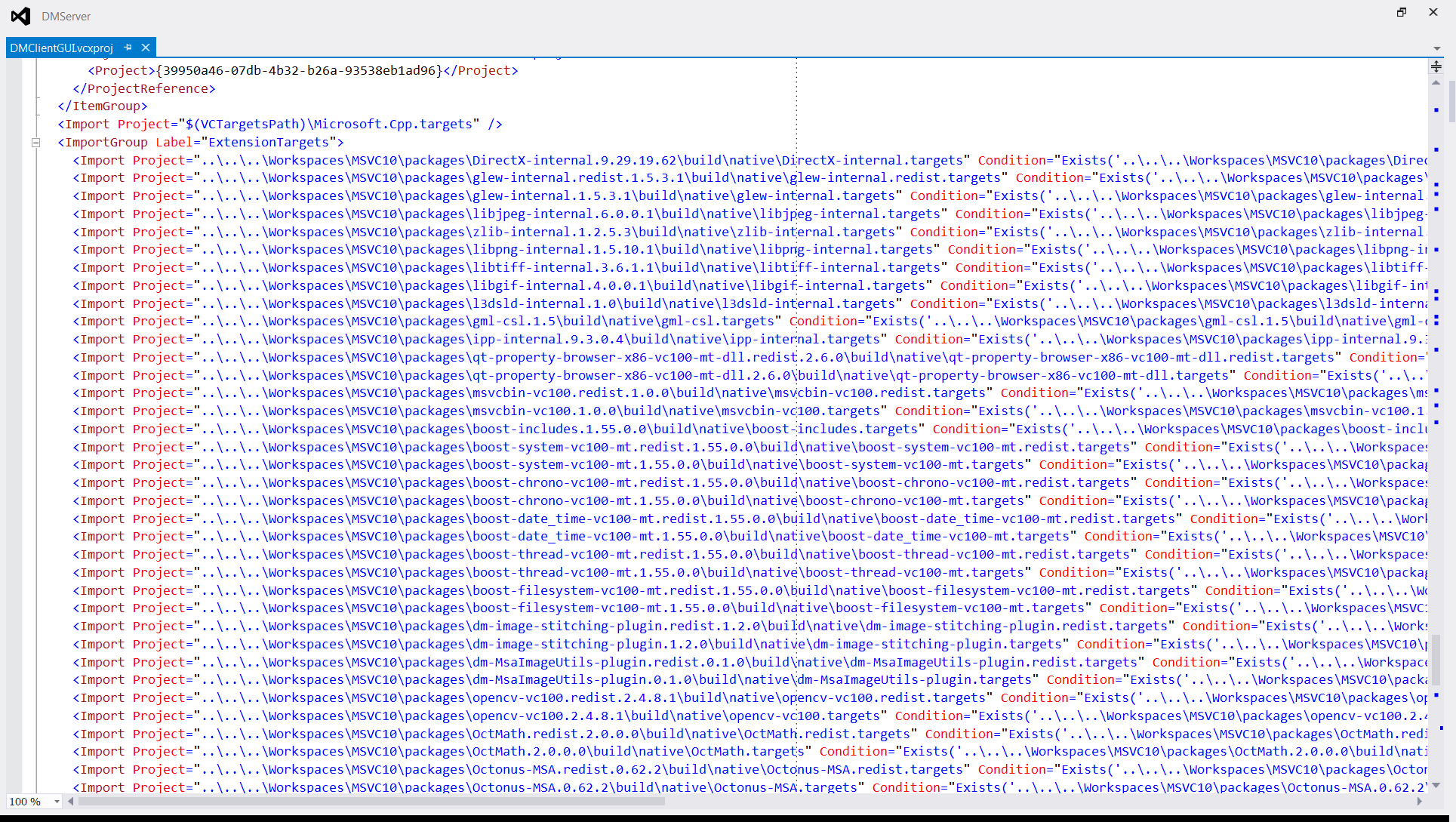Click the boost-system-vc100-mt.redist import line
Image resolution: width=1456 pixels, height=822 pixels.
pos(750,447)
